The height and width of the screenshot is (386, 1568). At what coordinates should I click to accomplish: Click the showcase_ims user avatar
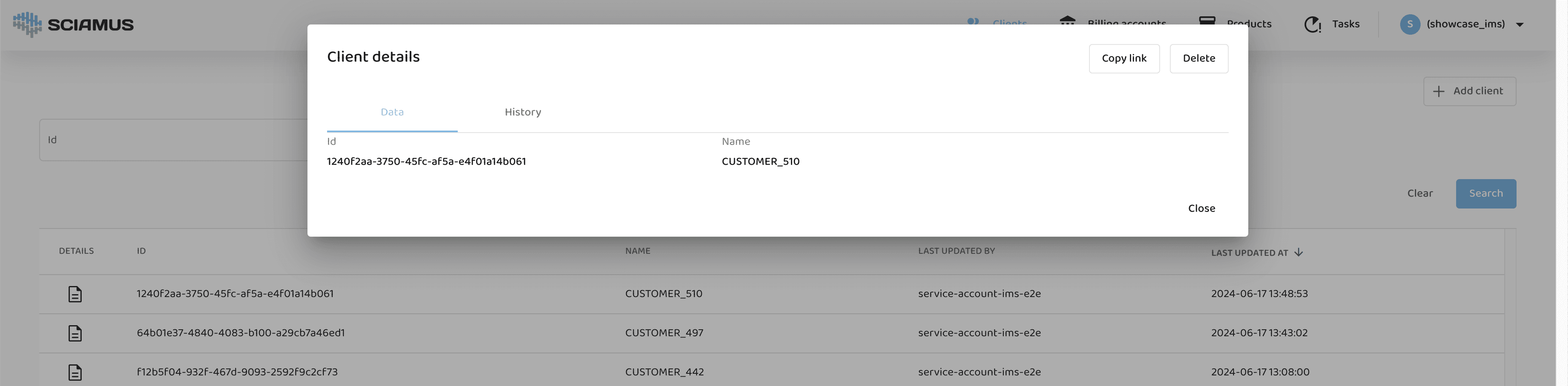click(x=1410, y=24)
